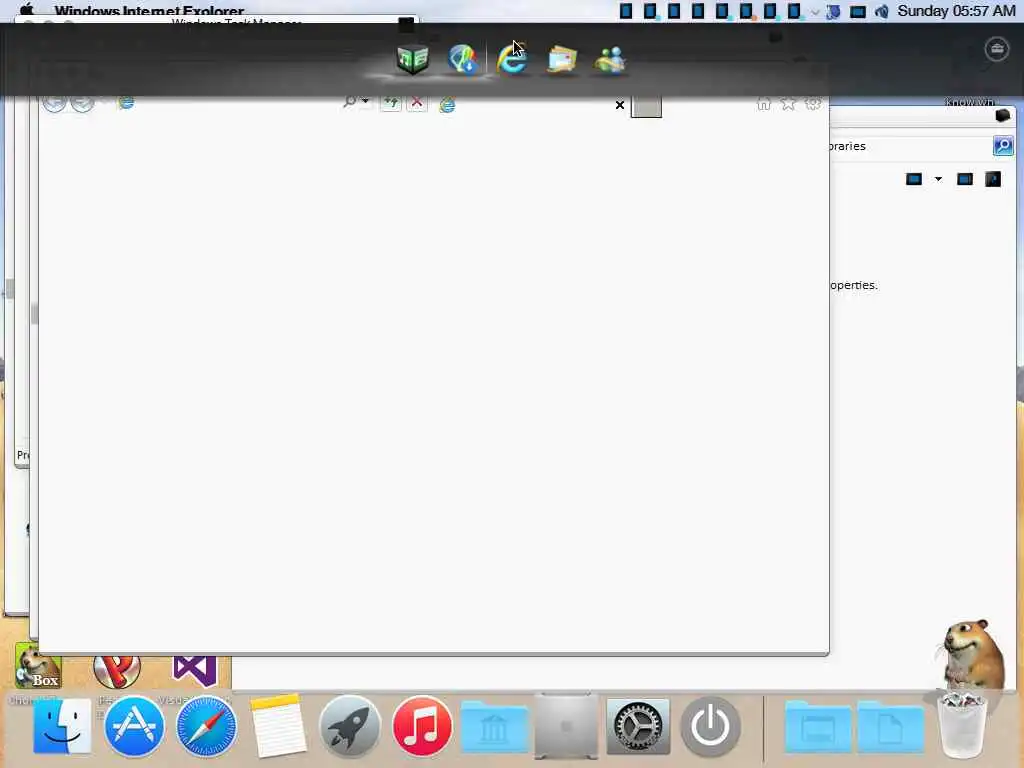Click the power button in the dock

(x=711, y=726)
